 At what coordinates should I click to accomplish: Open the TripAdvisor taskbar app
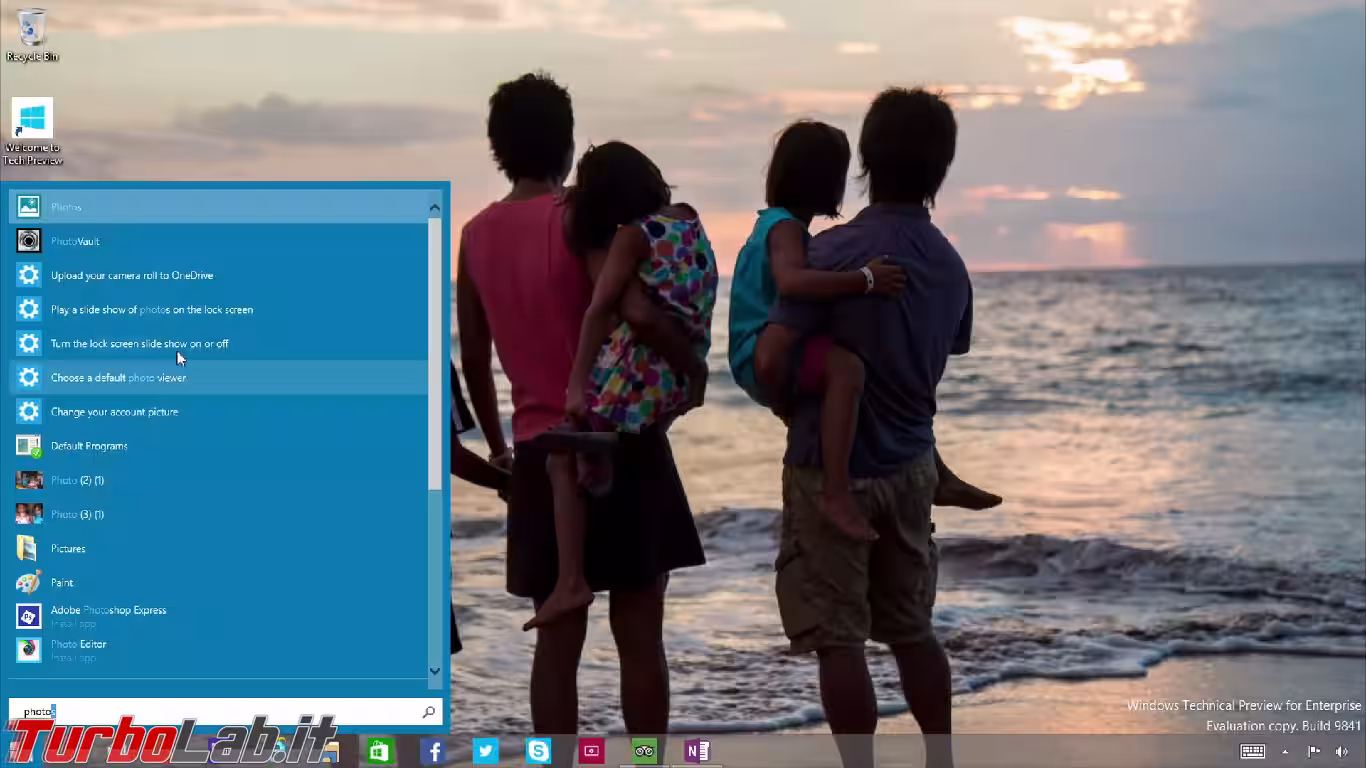tap(644, 751)
